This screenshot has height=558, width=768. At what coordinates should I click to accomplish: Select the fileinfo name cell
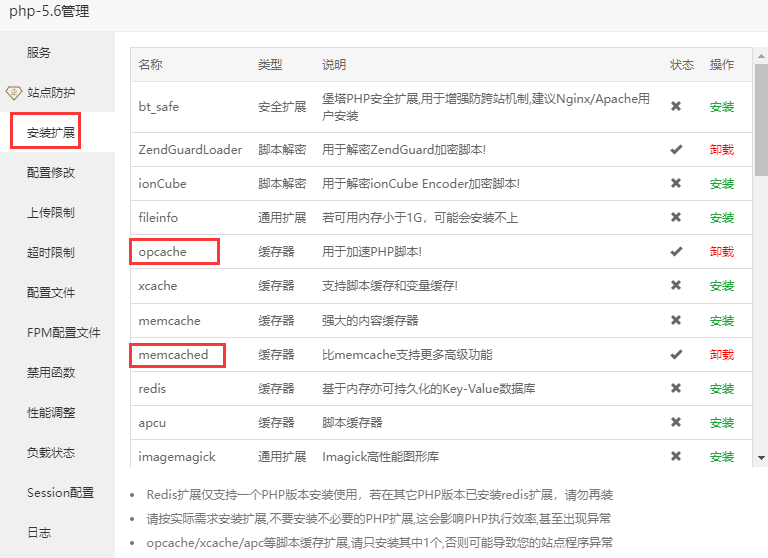pyautogui.click(x=158, y=218)
